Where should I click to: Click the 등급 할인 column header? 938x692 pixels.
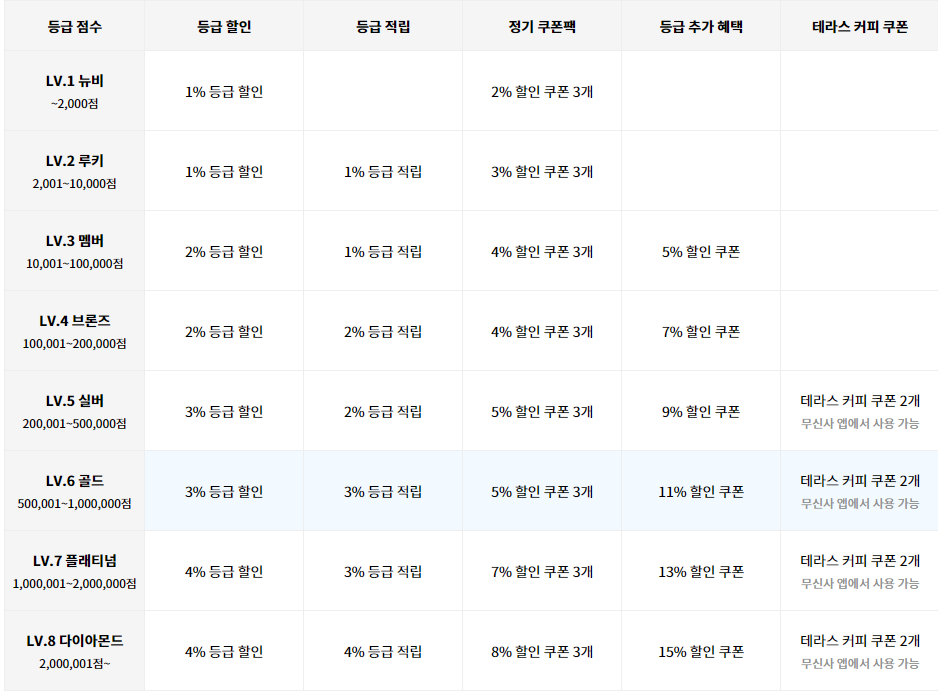click(224, 26)
